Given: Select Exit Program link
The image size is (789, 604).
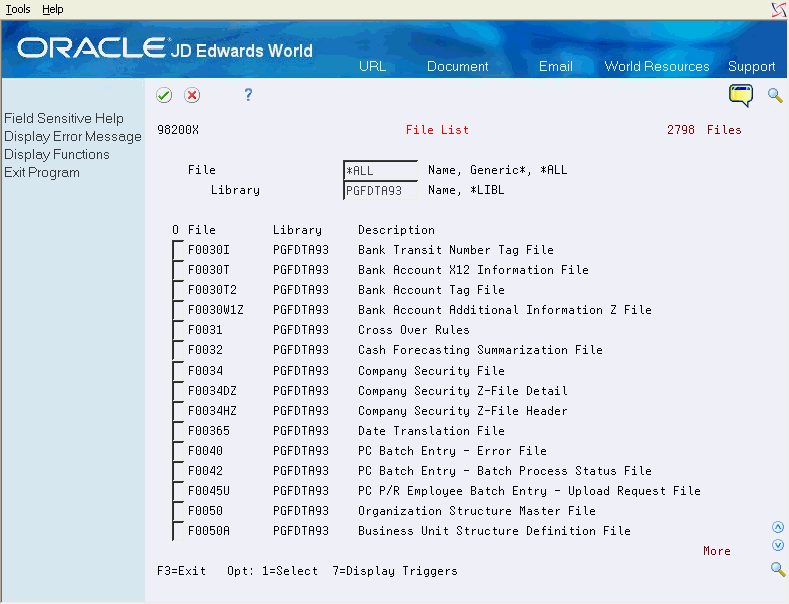Looking at the screenshot, I should pyautogui.click(x=42, y=173).
